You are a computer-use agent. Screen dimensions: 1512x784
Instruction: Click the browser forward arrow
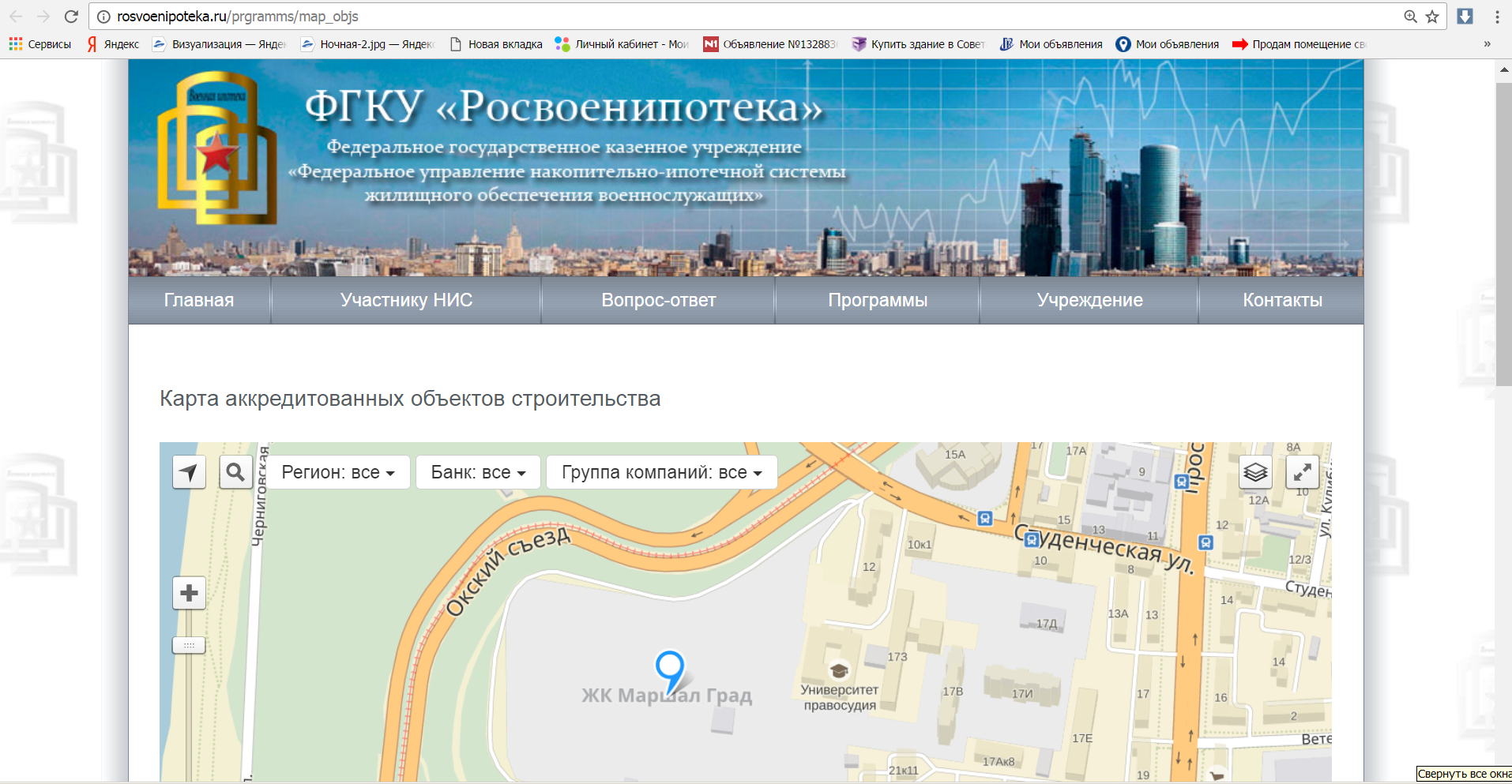[x=43, y=17]
